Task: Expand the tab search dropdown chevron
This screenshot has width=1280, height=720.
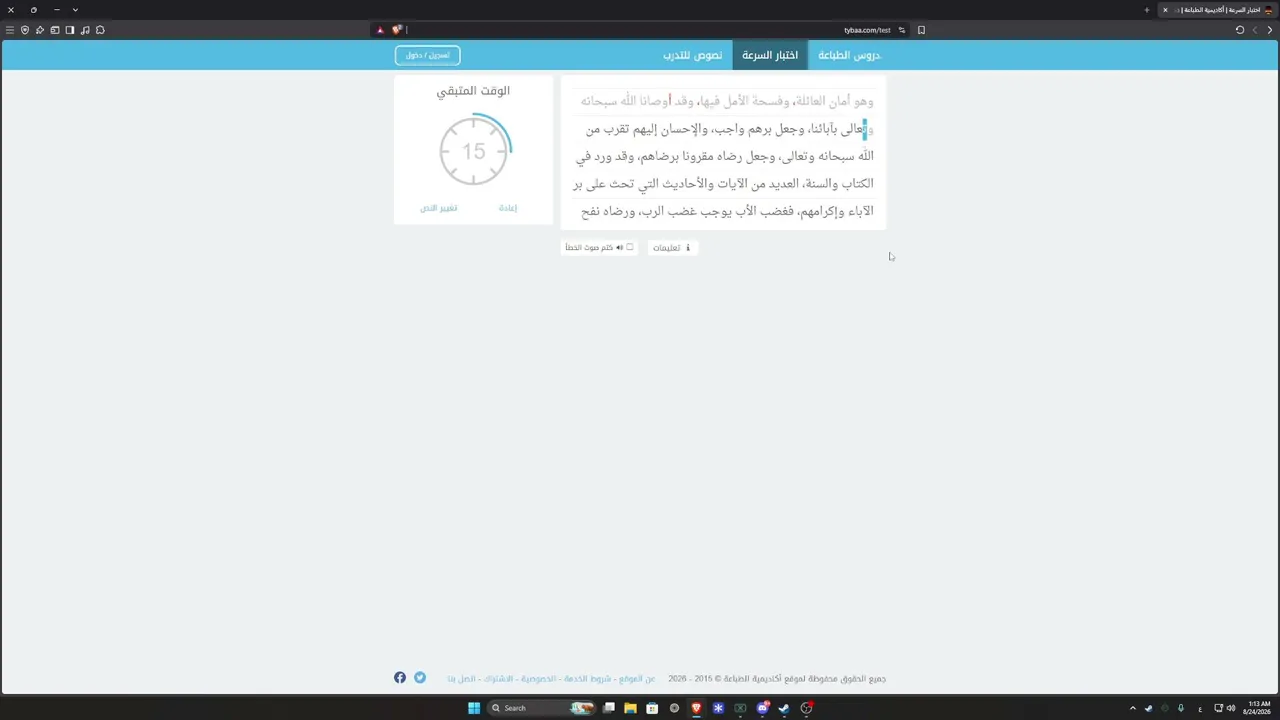Action: [x=75, y=10]
